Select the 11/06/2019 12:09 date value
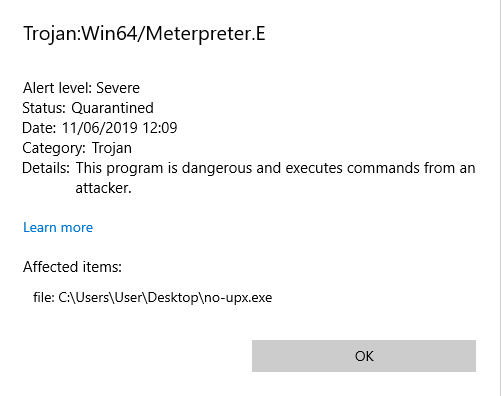Viewport: 501px width, 396px height. click(119, 128)
